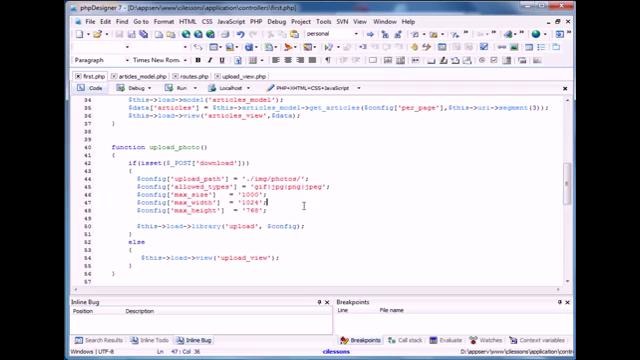This screenshot has width=640, height=360.
Task: Click the form checkbox element icon
Action: point(494,60)
